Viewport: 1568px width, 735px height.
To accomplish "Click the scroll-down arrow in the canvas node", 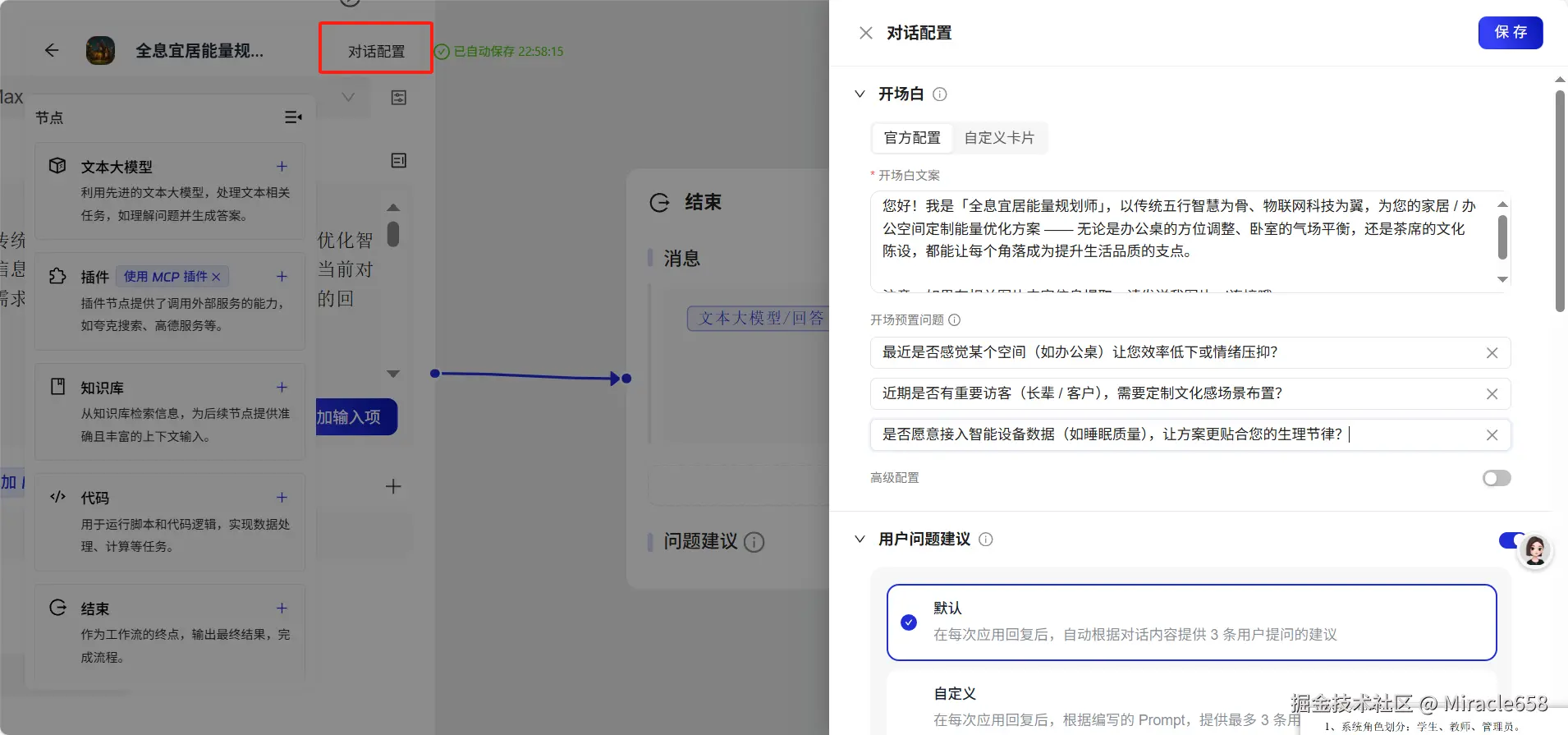I will click(x=393, y=374).
